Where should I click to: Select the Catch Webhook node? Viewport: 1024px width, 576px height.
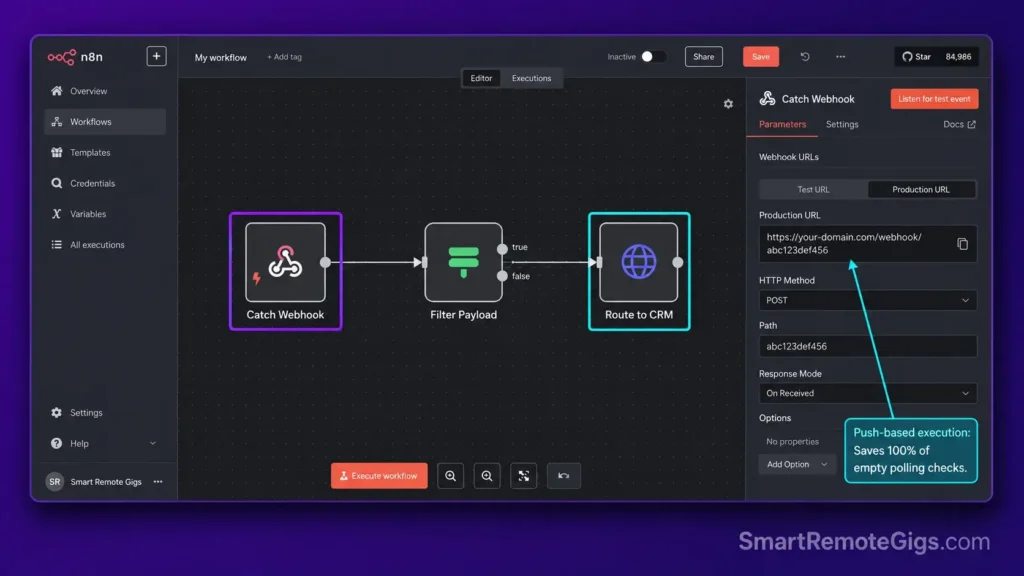click(285, 262)
